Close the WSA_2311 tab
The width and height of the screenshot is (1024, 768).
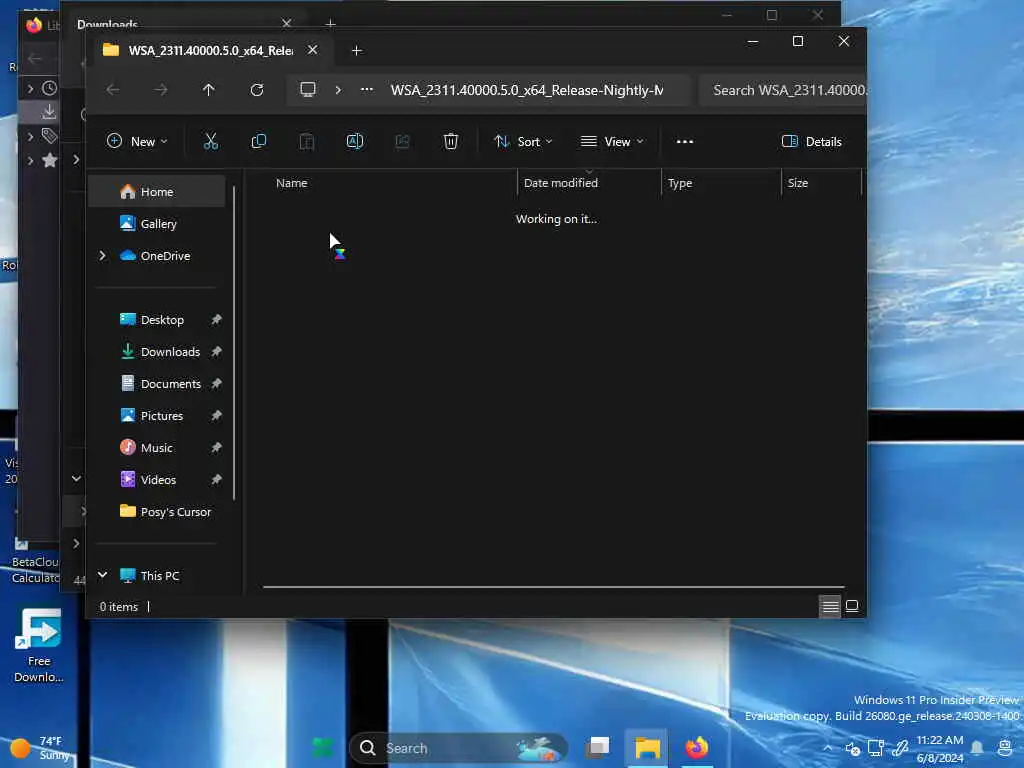pos(312,50)
